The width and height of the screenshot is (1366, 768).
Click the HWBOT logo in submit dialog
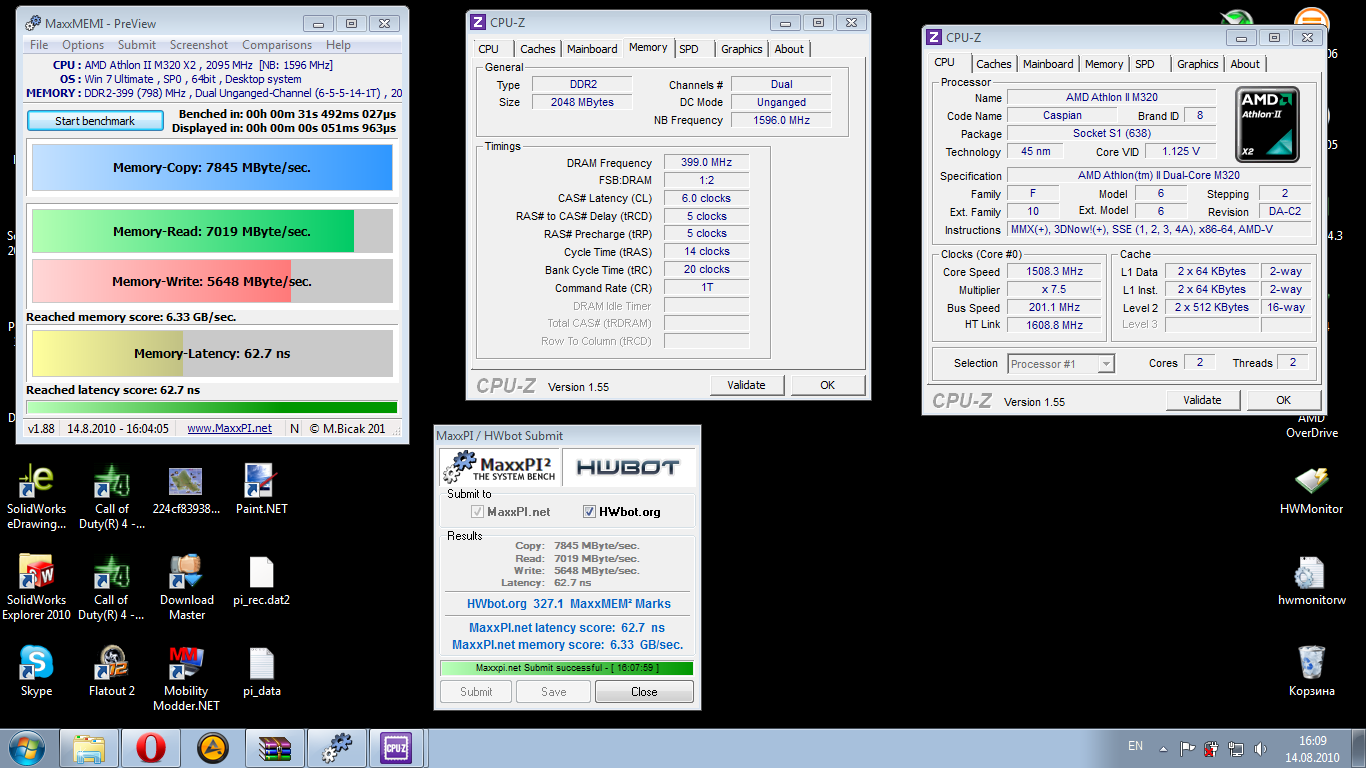(x=628, y=467)
